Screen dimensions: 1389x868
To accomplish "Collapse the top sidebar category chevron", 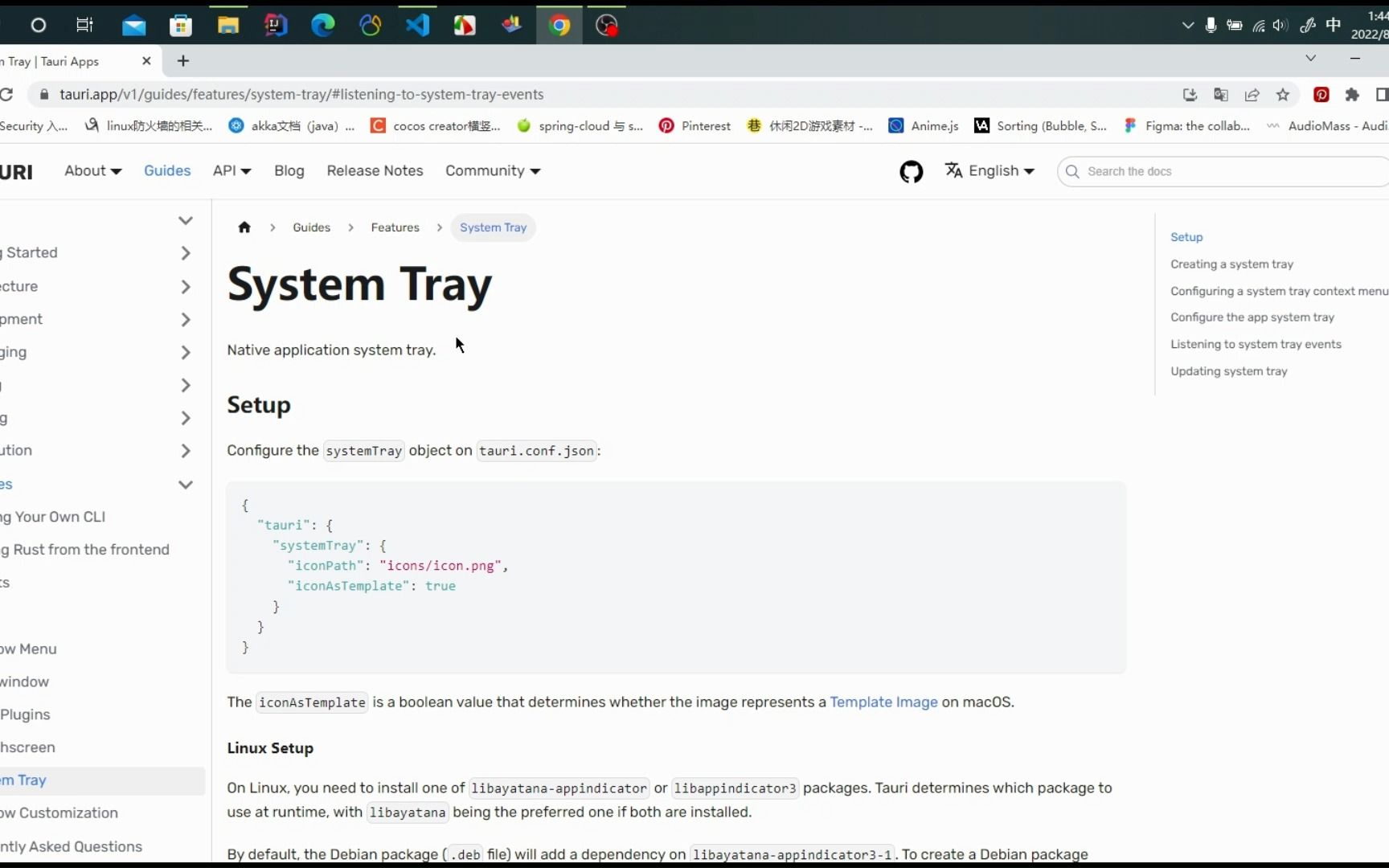I will (x=186, y=220).
